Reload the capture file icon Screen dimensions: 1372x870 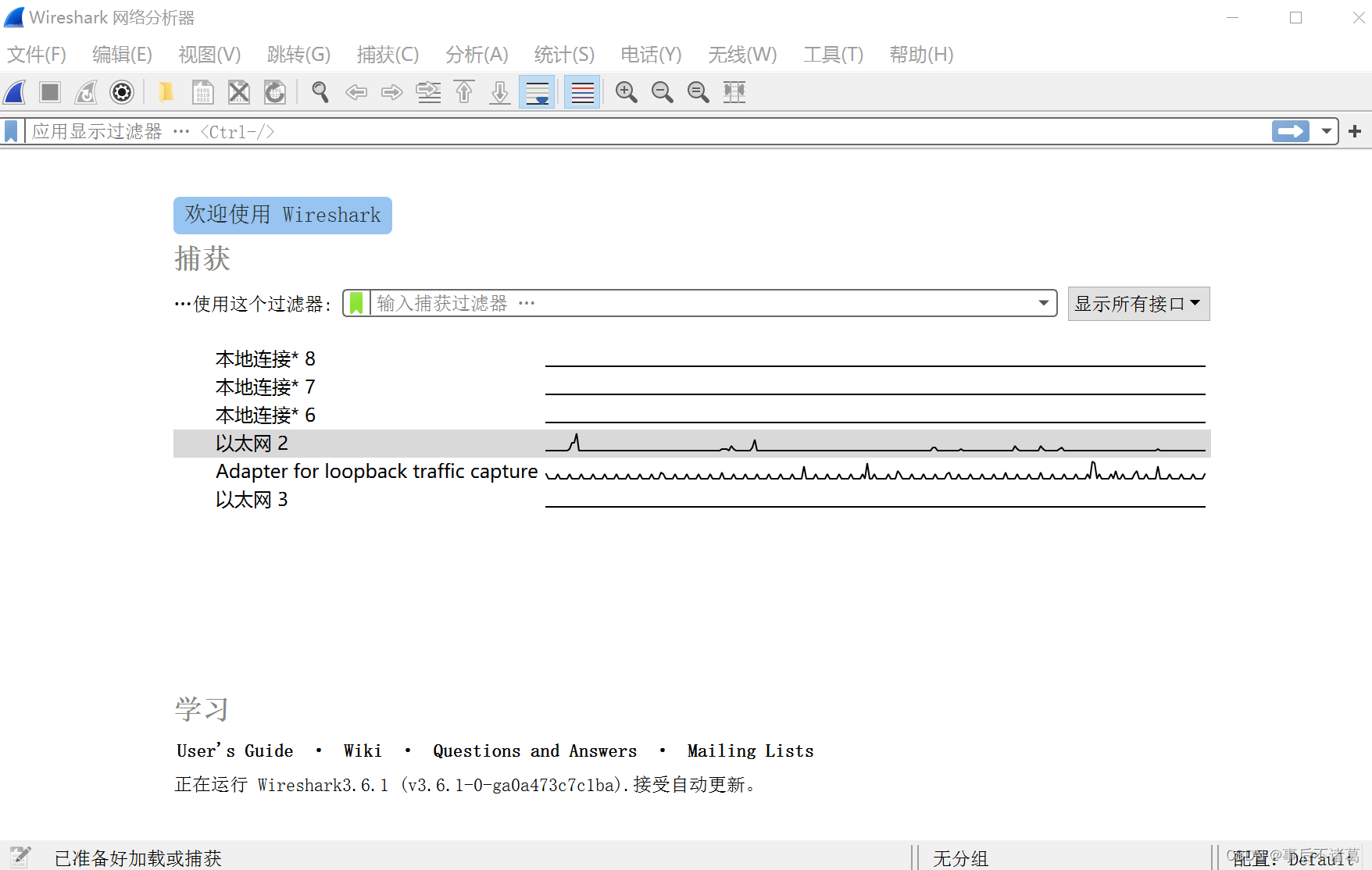[275, 92]
